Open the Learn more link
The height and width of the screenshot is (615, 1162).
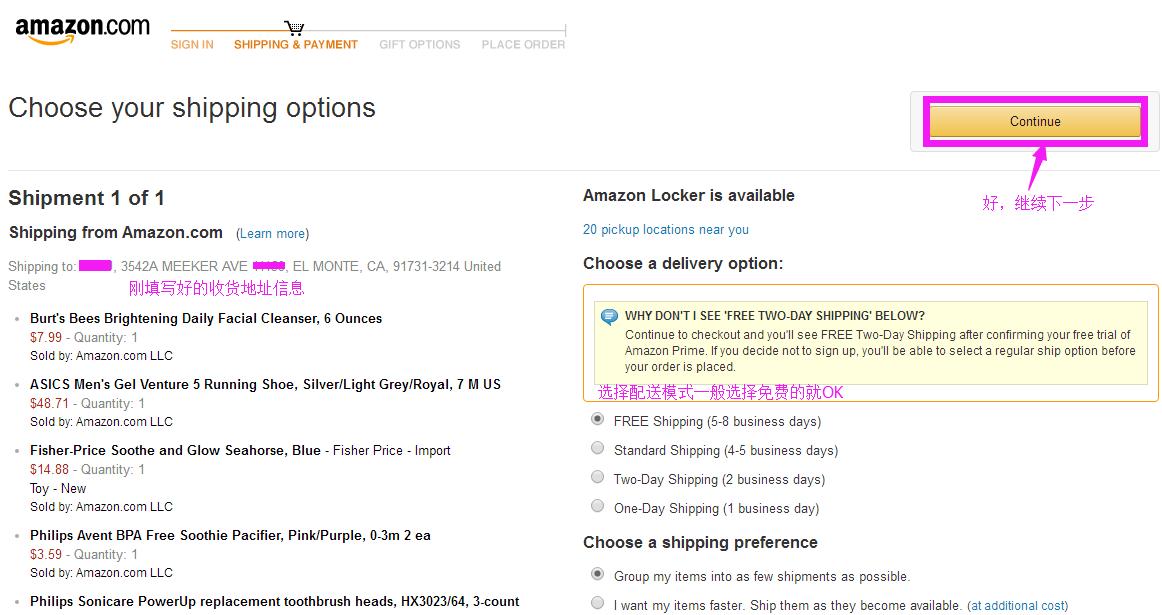[273, 234]
